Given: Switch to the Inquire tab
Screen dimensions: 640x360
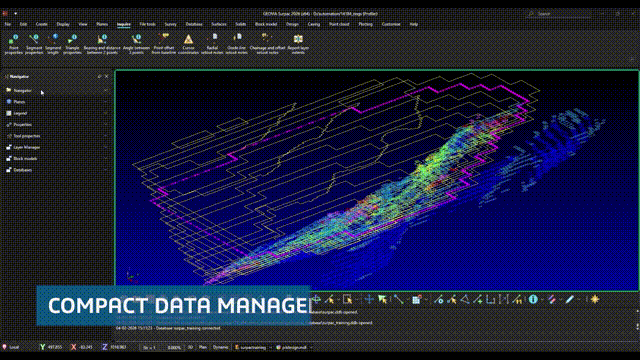Looking at the screenshot, I should coord(123,24).
